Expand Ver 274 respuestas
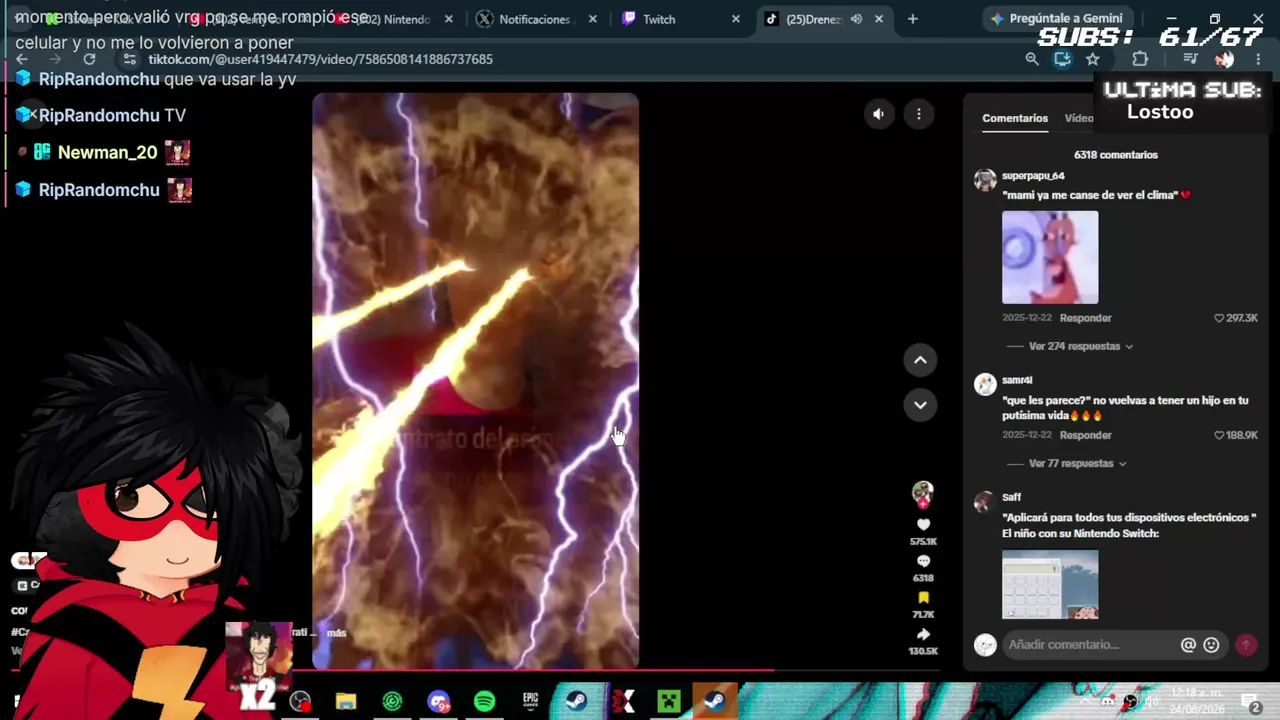The height and width of the screenshot is (720, 1280). pos(1081,346)
